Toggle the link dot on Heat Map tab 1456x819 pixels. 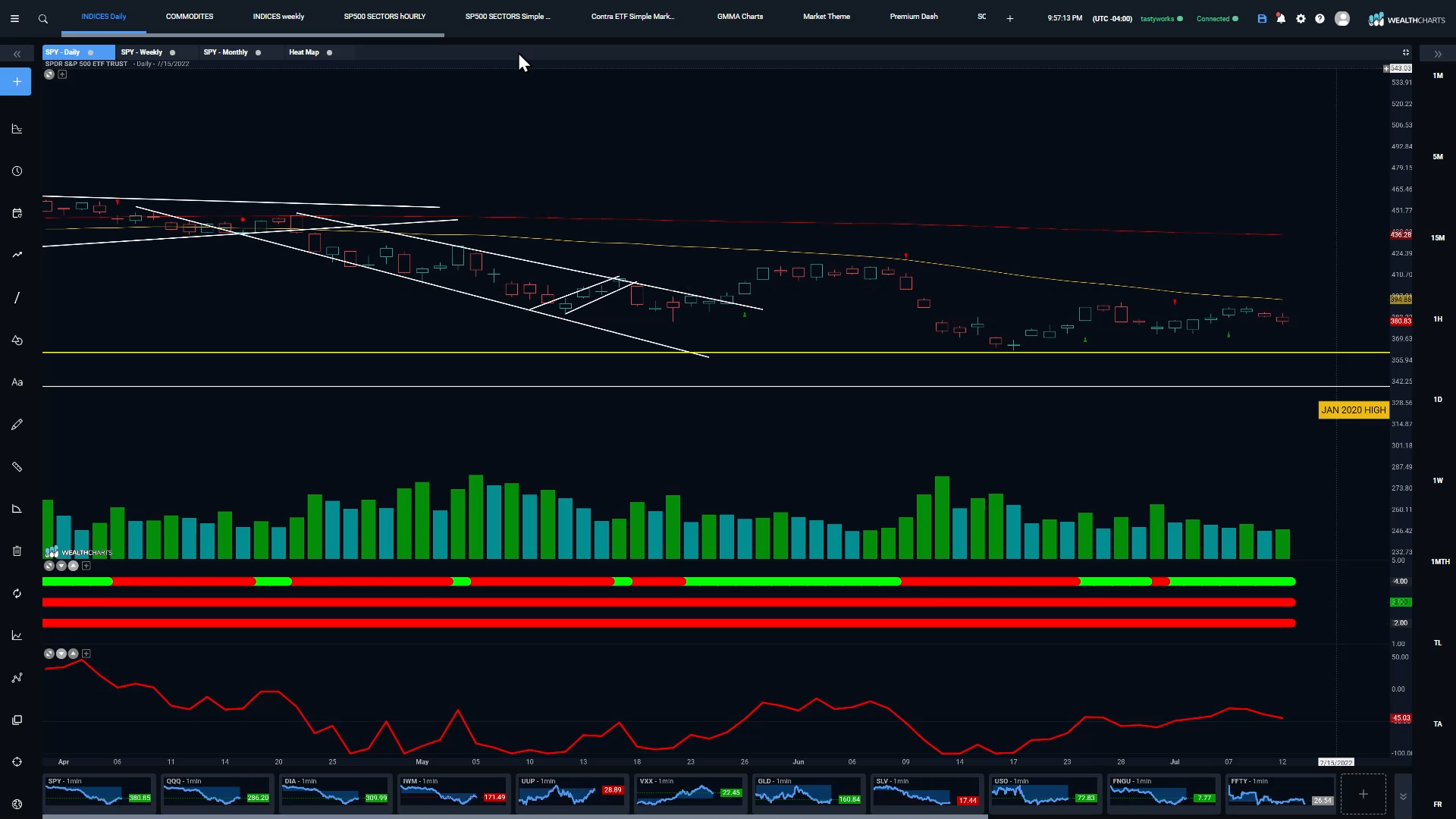click(x=329, y=52)
